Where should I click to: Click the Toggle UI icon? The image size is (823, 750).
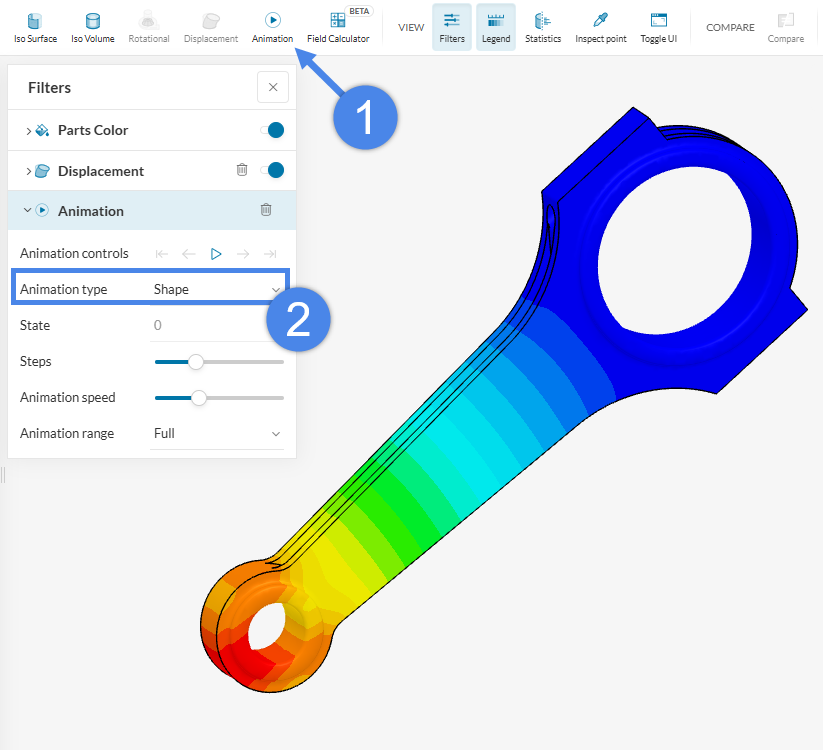(658, 21)
